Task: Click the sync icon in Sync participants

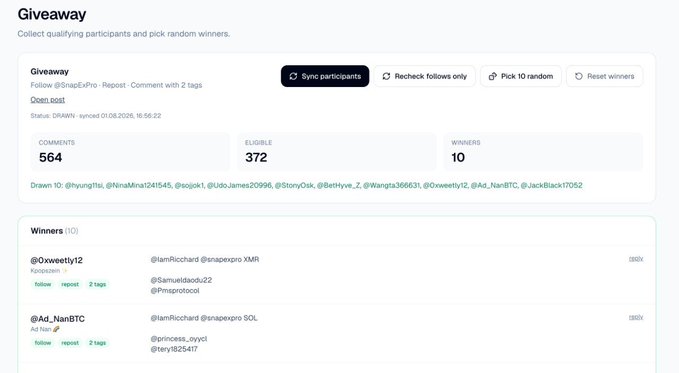Action: click(x=293, y=76)
